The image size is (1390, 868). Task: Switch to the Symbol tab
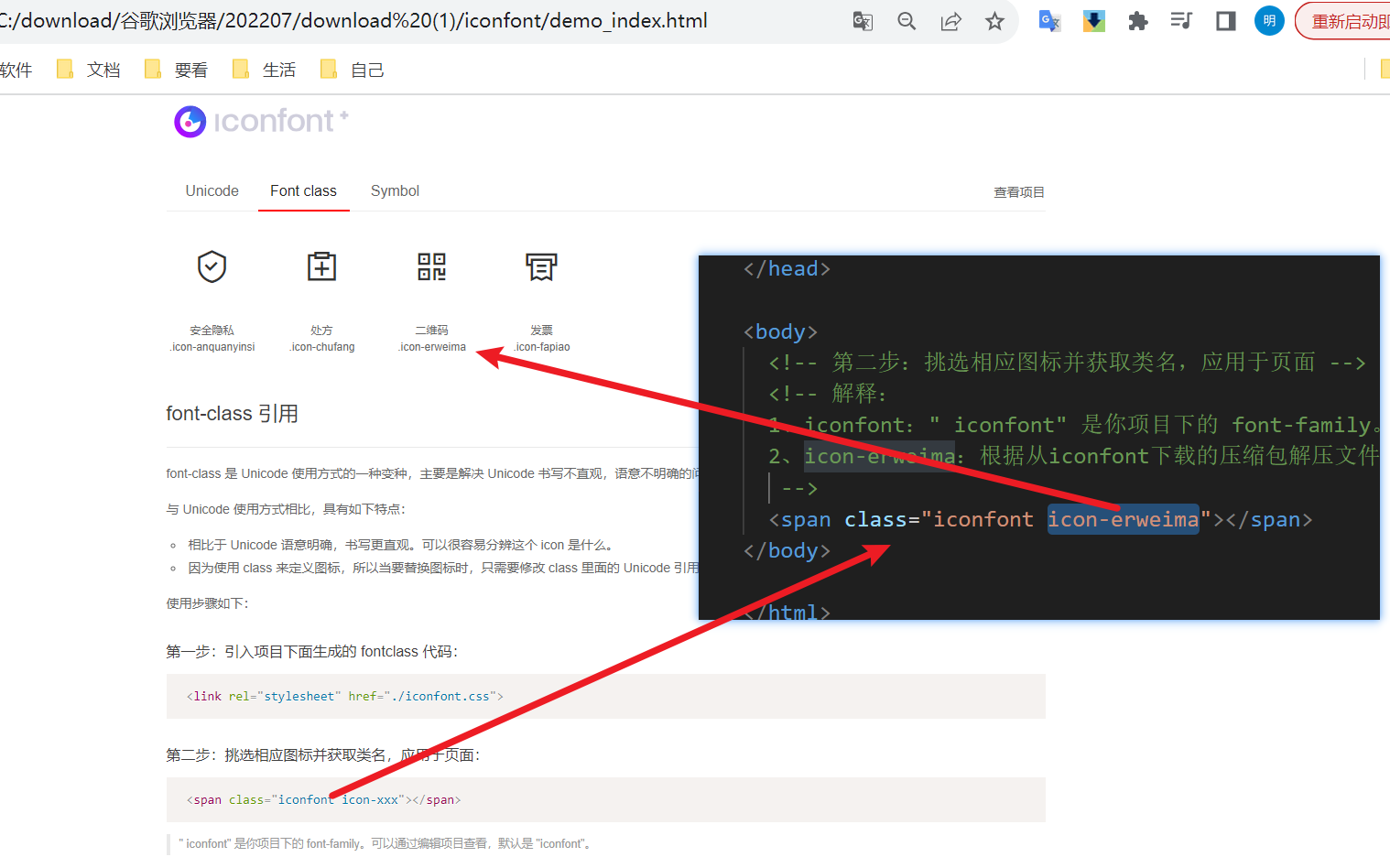click(395, 190)
